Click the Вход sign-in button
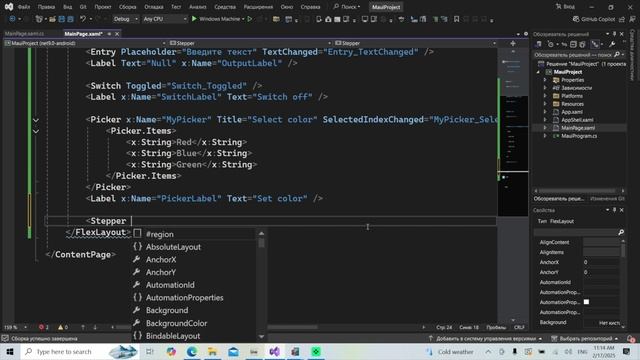Viewport: 640px width, 360px height. [x=565, y=7]
